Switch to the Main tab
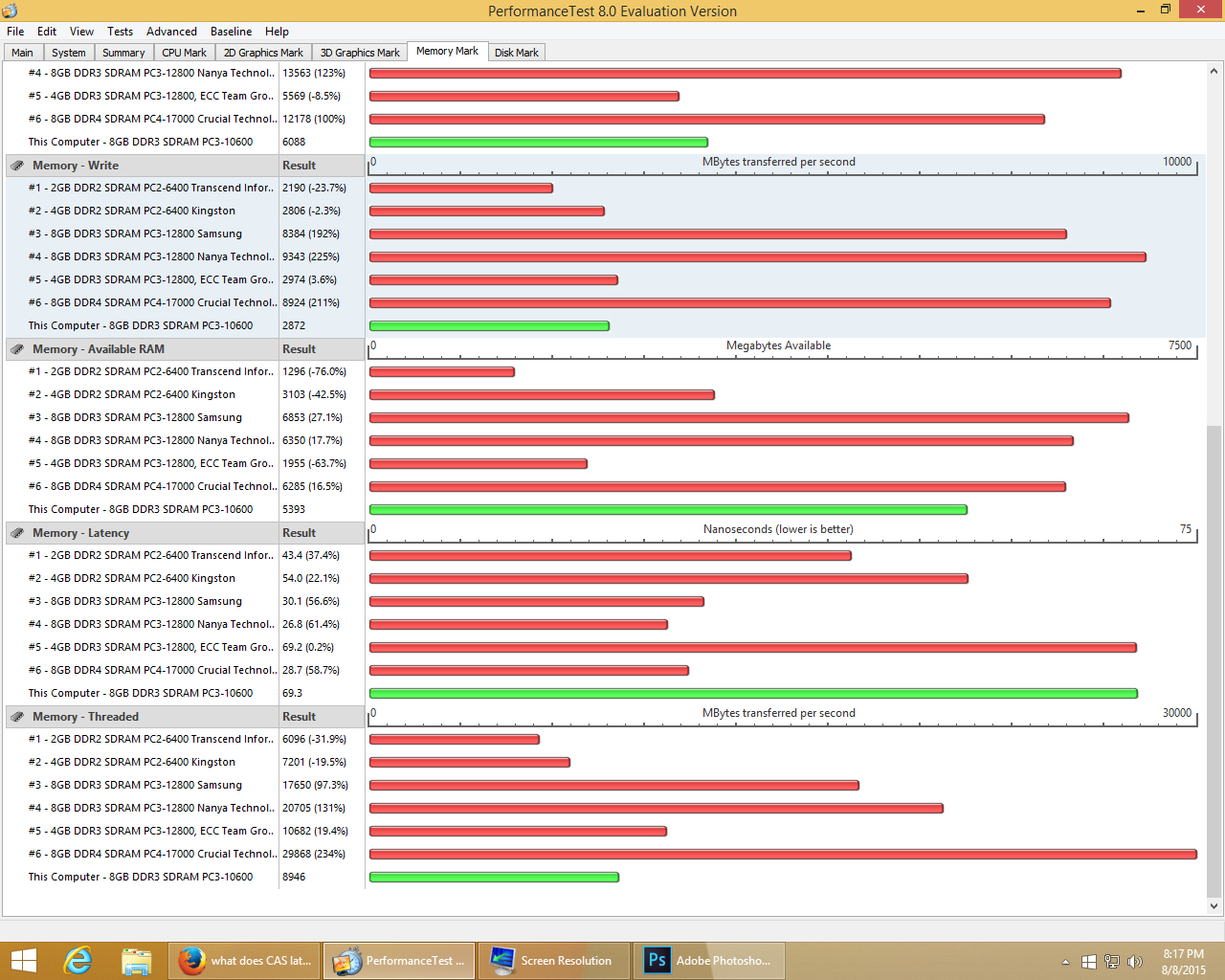The height and width of the screenshot is (980, 1225). click(23, 53)
